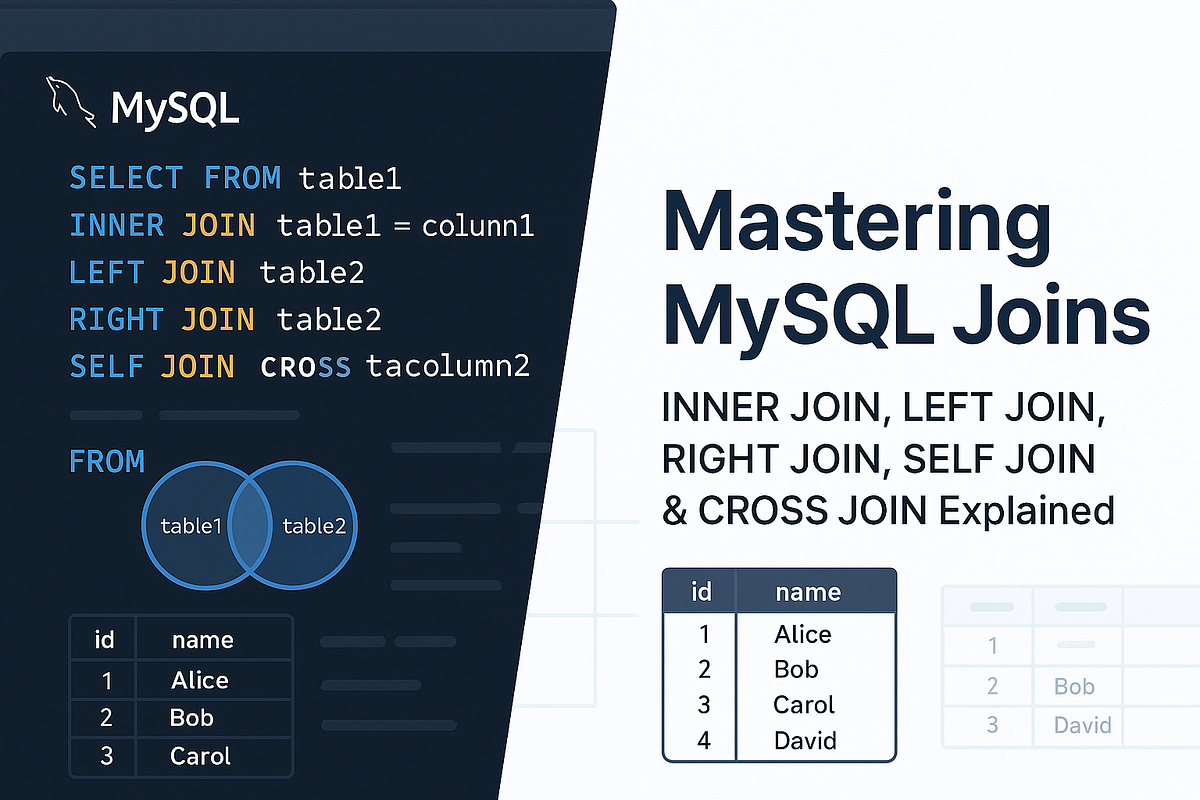Click id '4' in the white table
The image size is (1200, 800).
click(704, 741)
